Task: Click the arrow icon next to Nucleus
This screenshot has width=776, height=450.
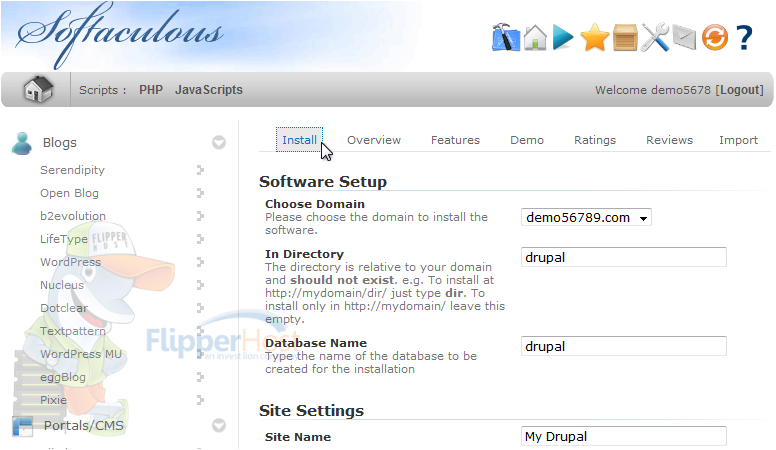Action: (200, 285)
